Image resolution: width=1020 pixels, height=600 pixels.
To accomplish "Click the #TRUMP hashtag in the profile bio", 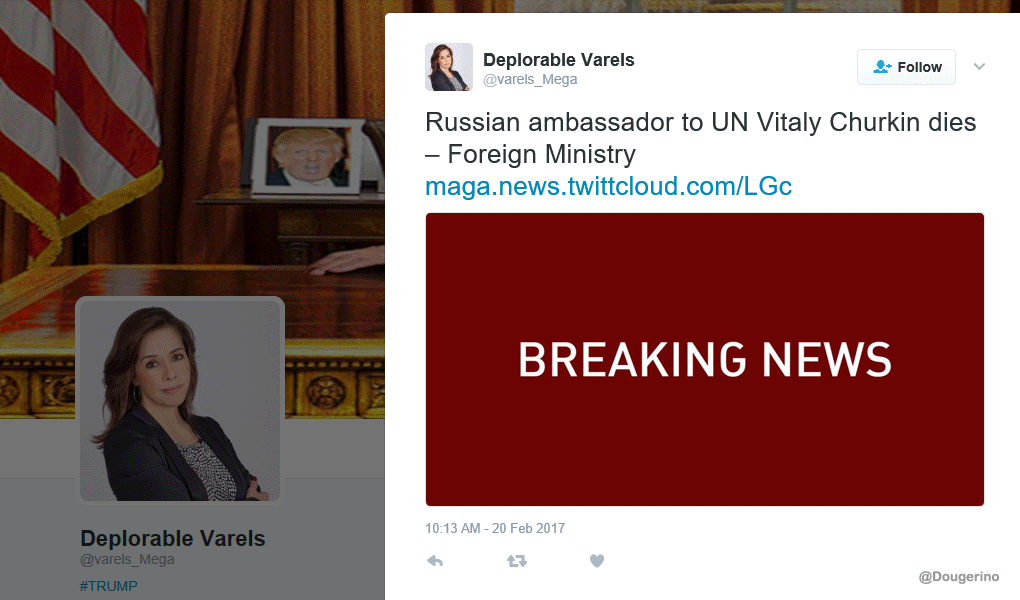I will (x=109, y=586).
